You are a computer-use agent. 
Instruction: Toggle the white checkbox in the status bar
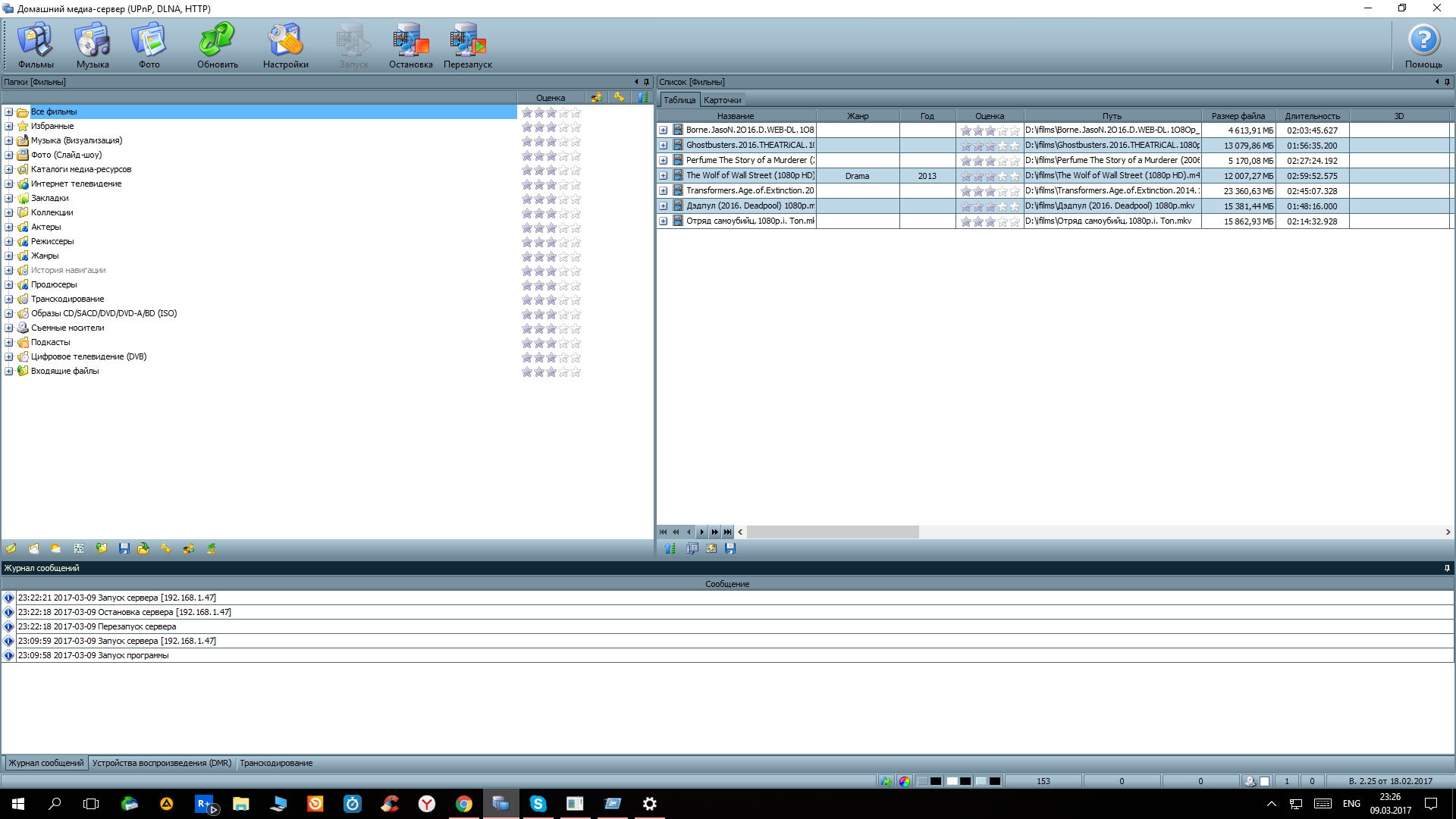tap(1264, 781)
